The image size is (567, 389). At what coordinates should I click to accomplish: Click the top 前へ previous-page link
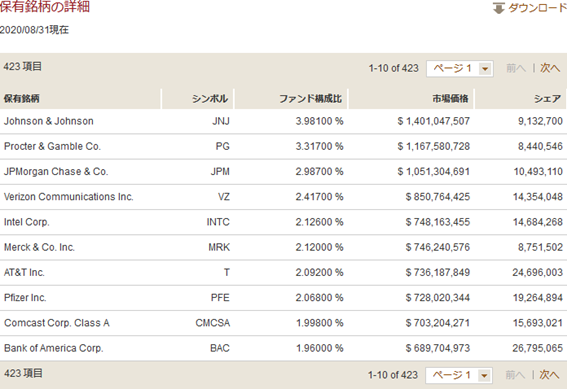tap(516, 68)
